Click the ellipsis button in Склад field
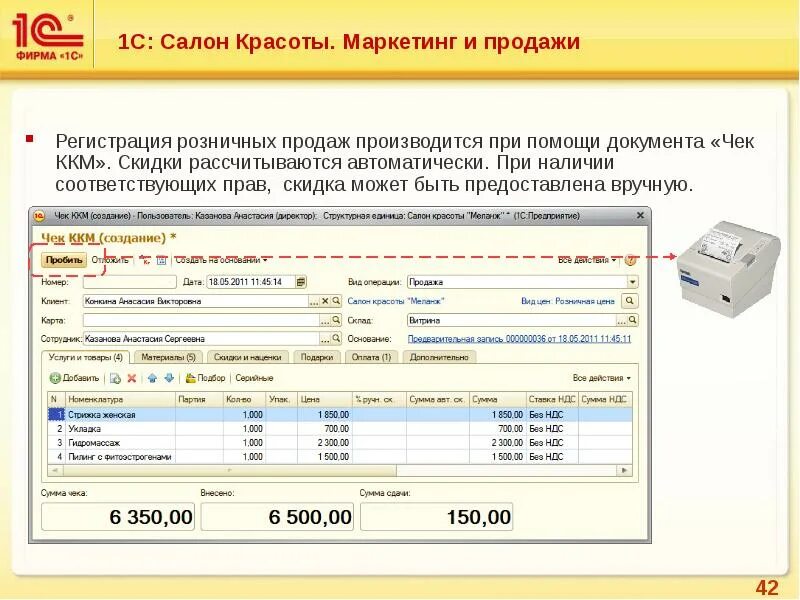This screenshot has width=800, height=600. coord(621,321)
